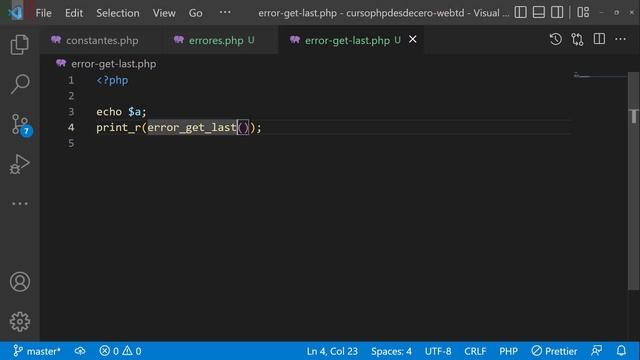Screen dimensions: 640x360
Task: Click Ln 4, Col 23 status entry
Action: pyautogui.click(x=332, y=351)
